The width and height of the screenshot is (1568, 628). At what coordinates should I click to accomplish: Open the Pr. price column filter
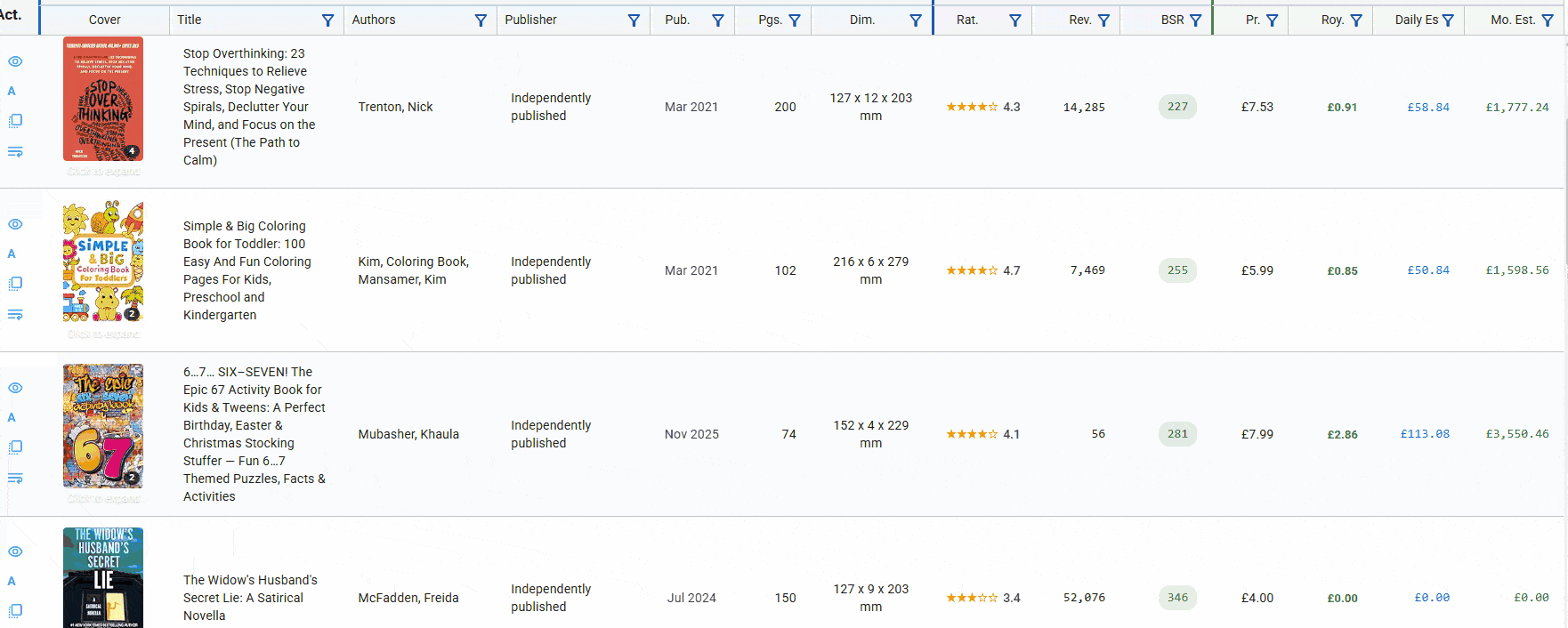[1272, 20]
